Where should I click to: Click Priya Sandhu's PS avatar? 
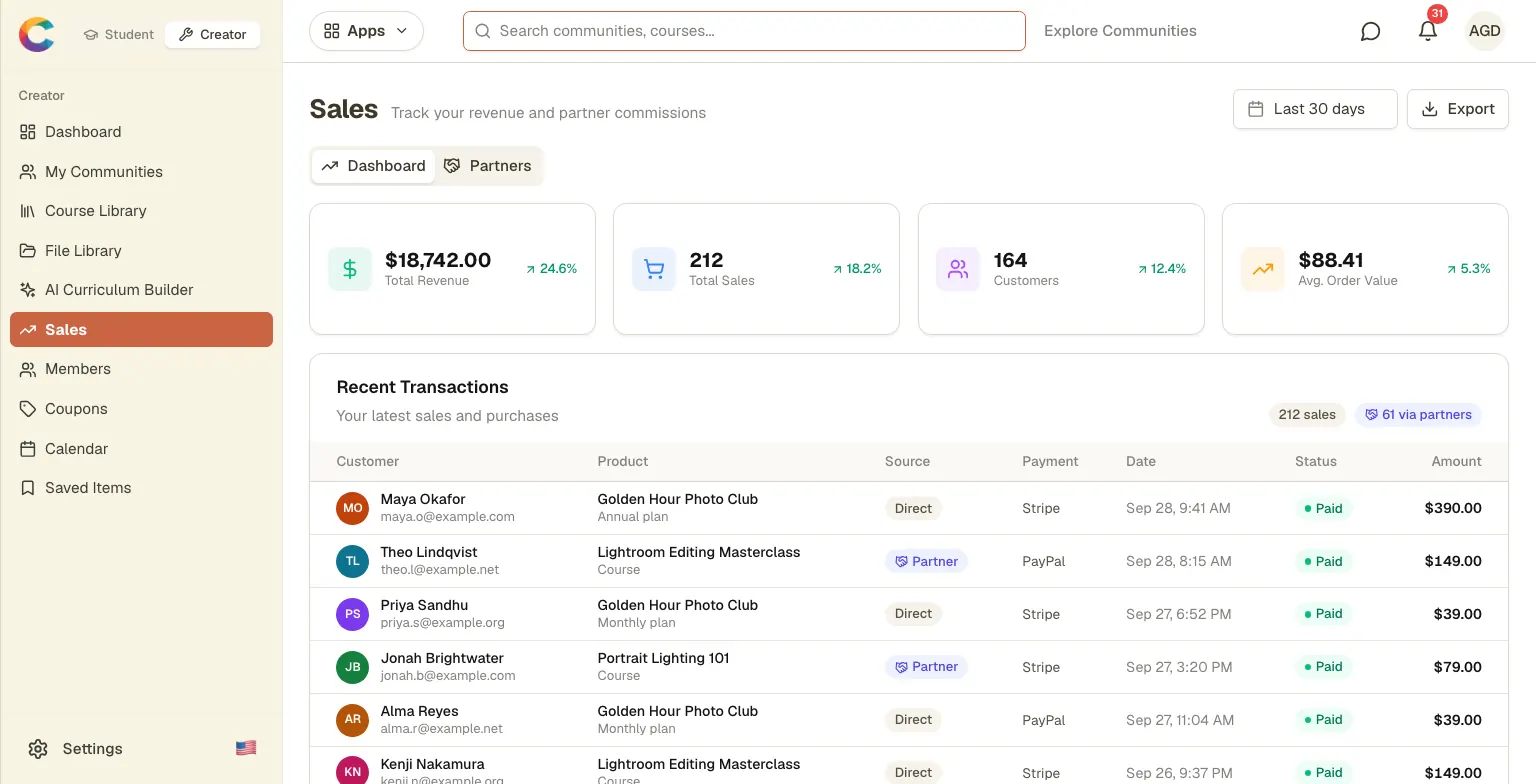353,614
